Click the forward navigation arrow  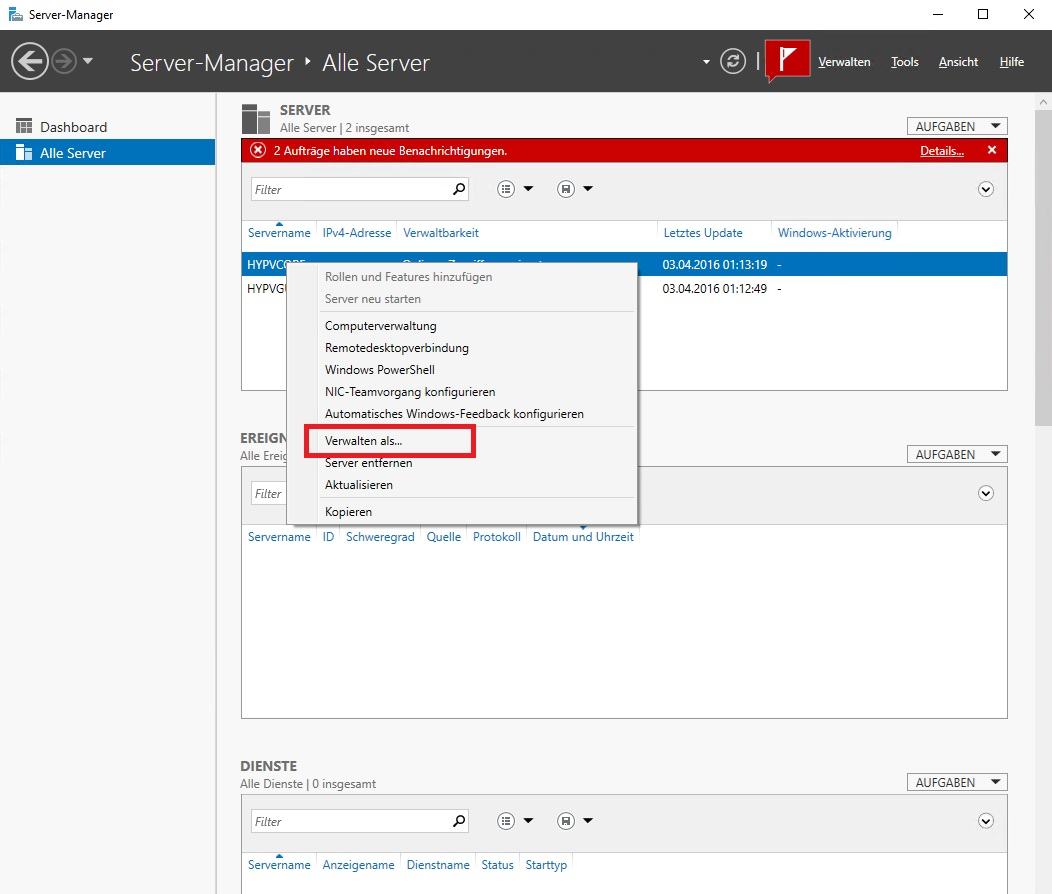click(x=64, y=62)
